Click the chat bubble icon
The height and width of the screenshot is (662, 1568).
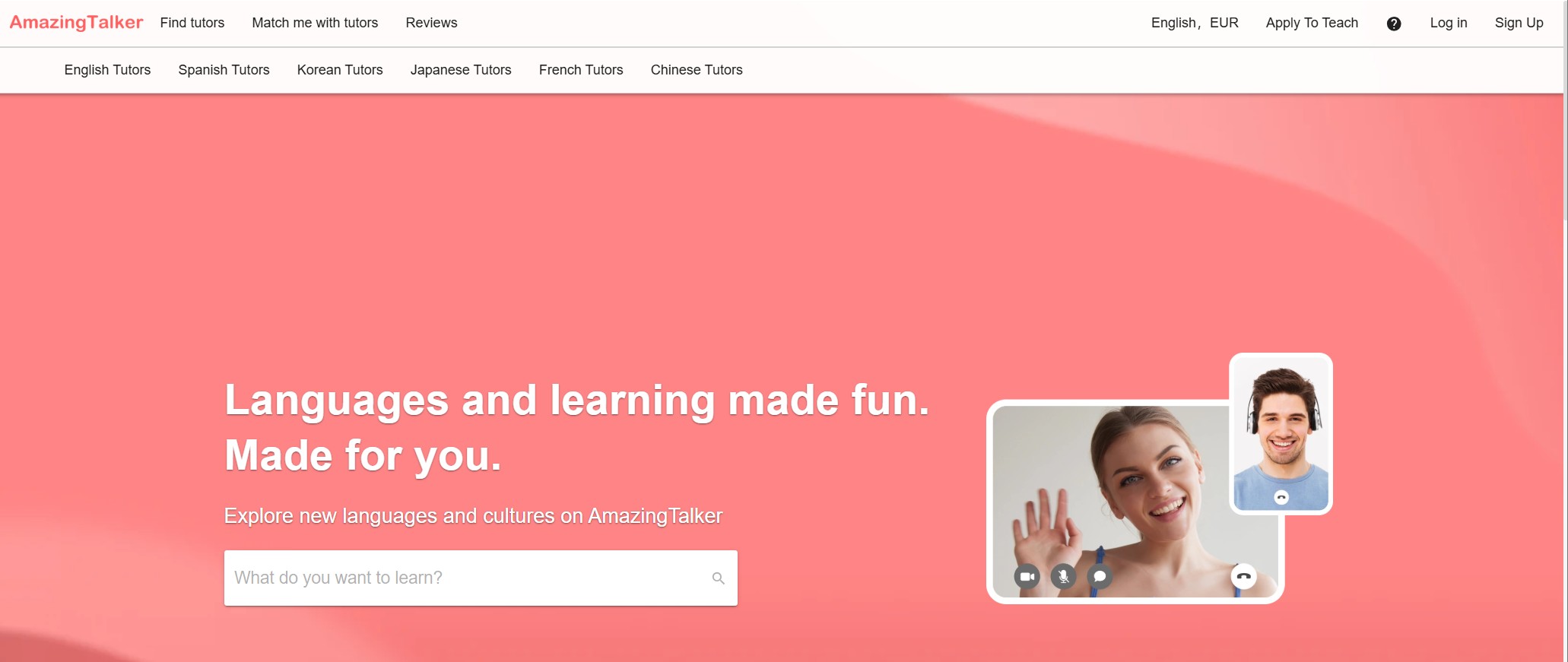pyautogui.click(x=1100, y=576)
